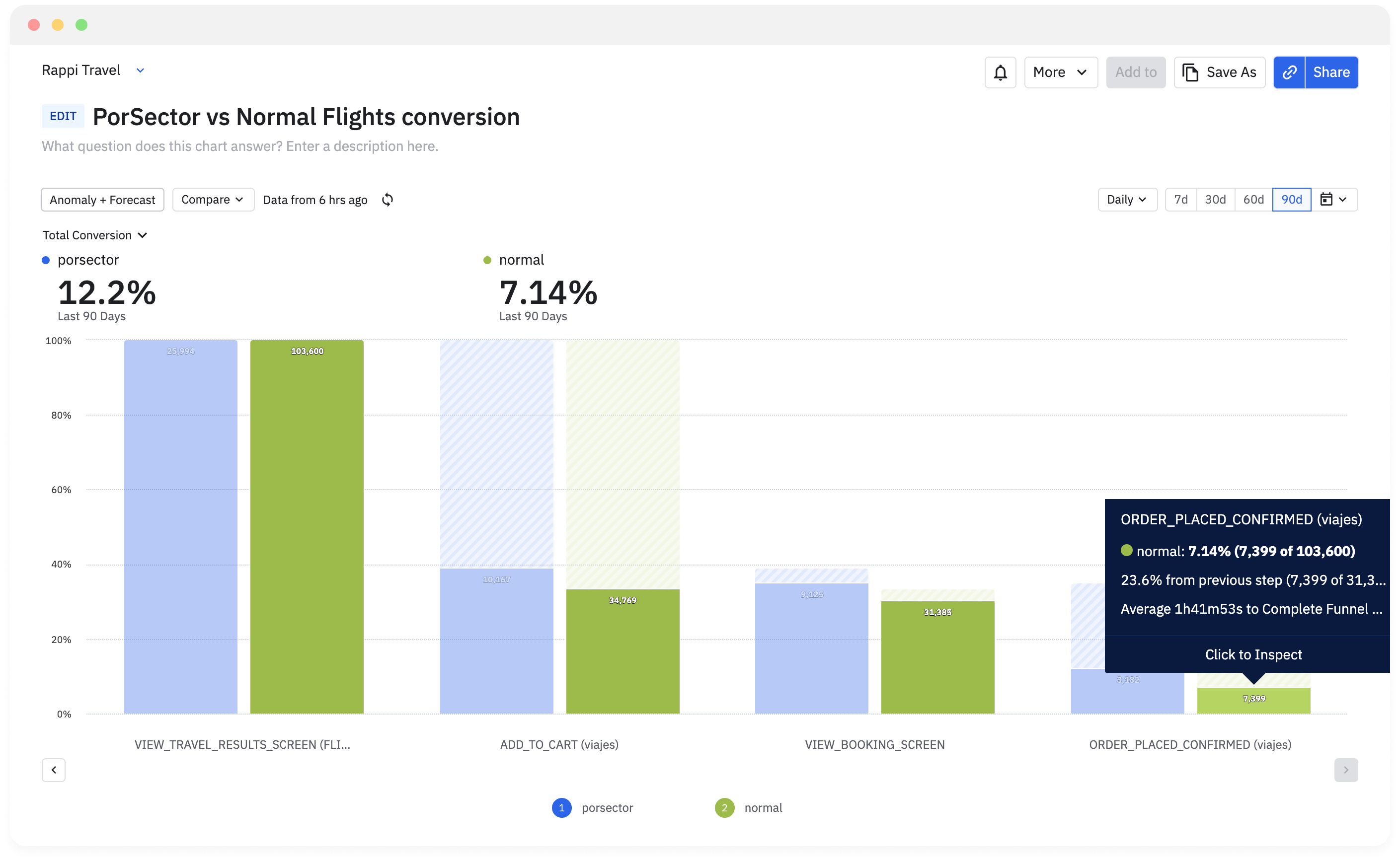
Task: Expand the More menu
Action: tap(1061, 72)
